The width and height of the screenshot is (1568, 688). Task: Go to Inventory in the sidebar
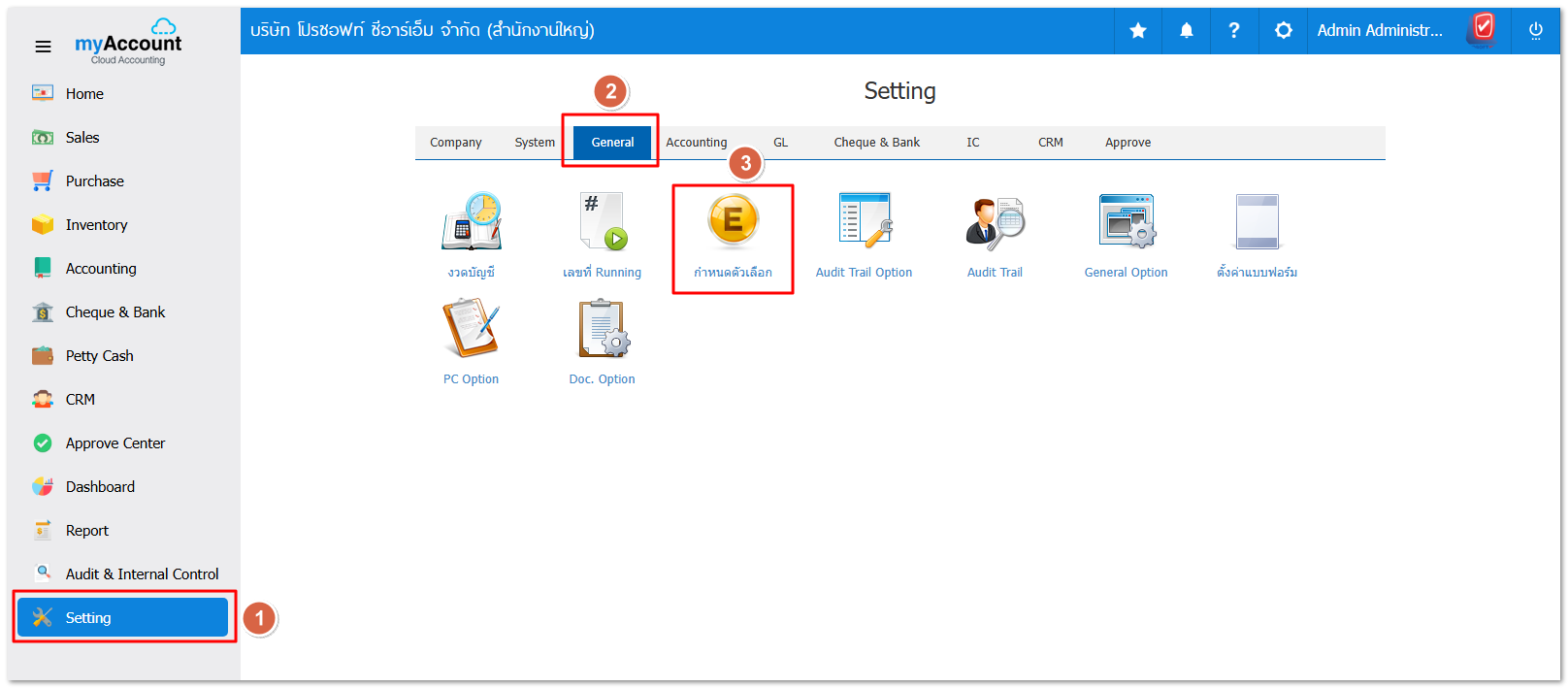pyautogui.click(x=96, y=225)
